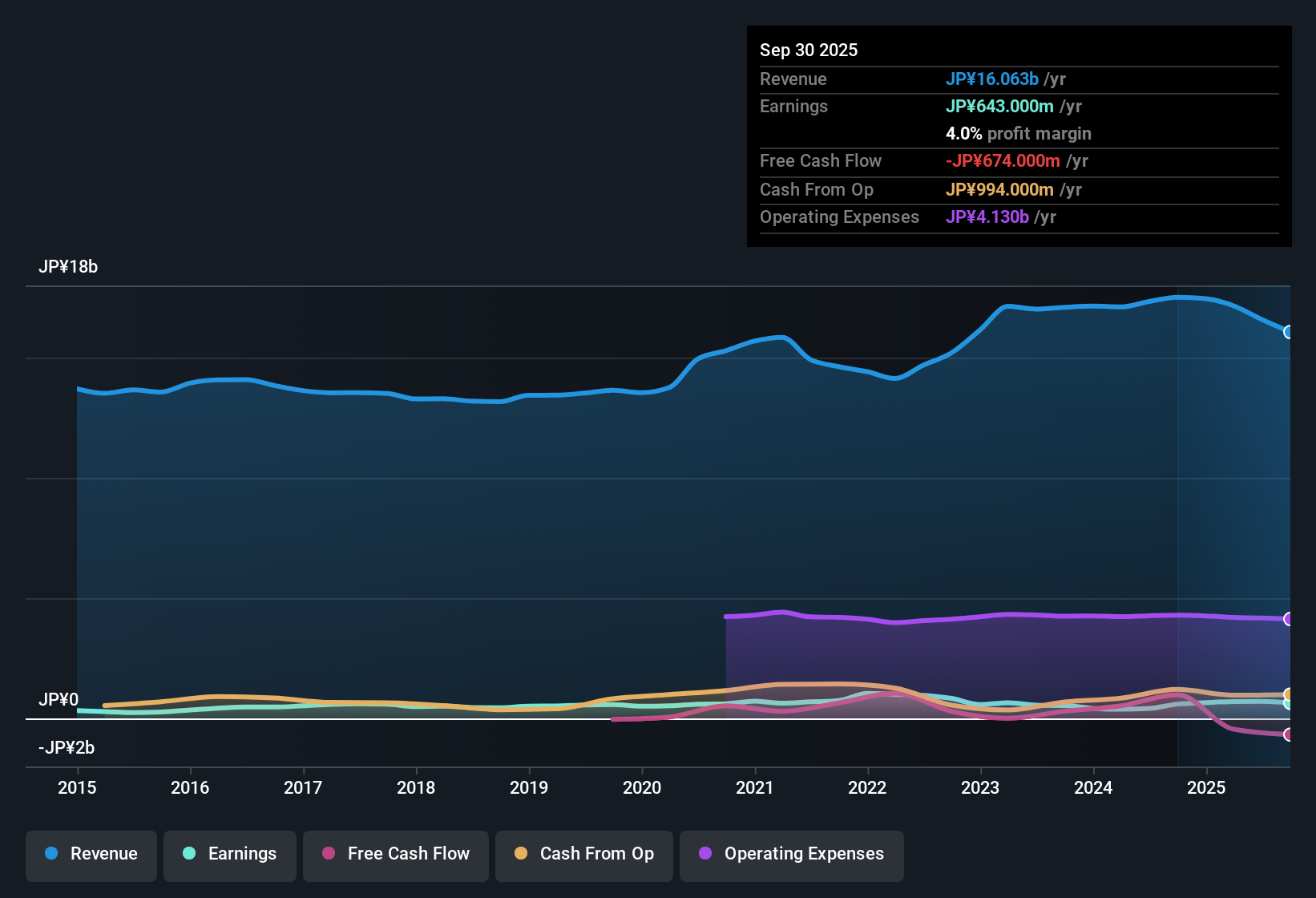This screenshot has height=898, width=1316.
Task: Toggle the Revenue series visibility
Action: (91, 854)
